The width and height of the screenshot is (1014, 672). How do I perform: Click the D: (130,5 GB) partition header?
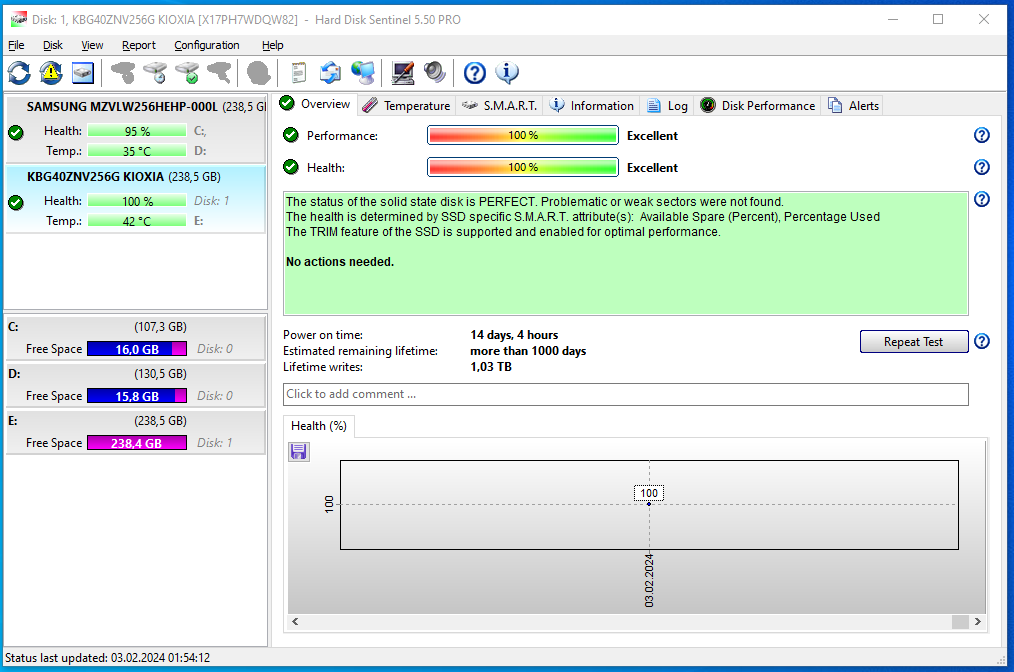tap(136, 374)
